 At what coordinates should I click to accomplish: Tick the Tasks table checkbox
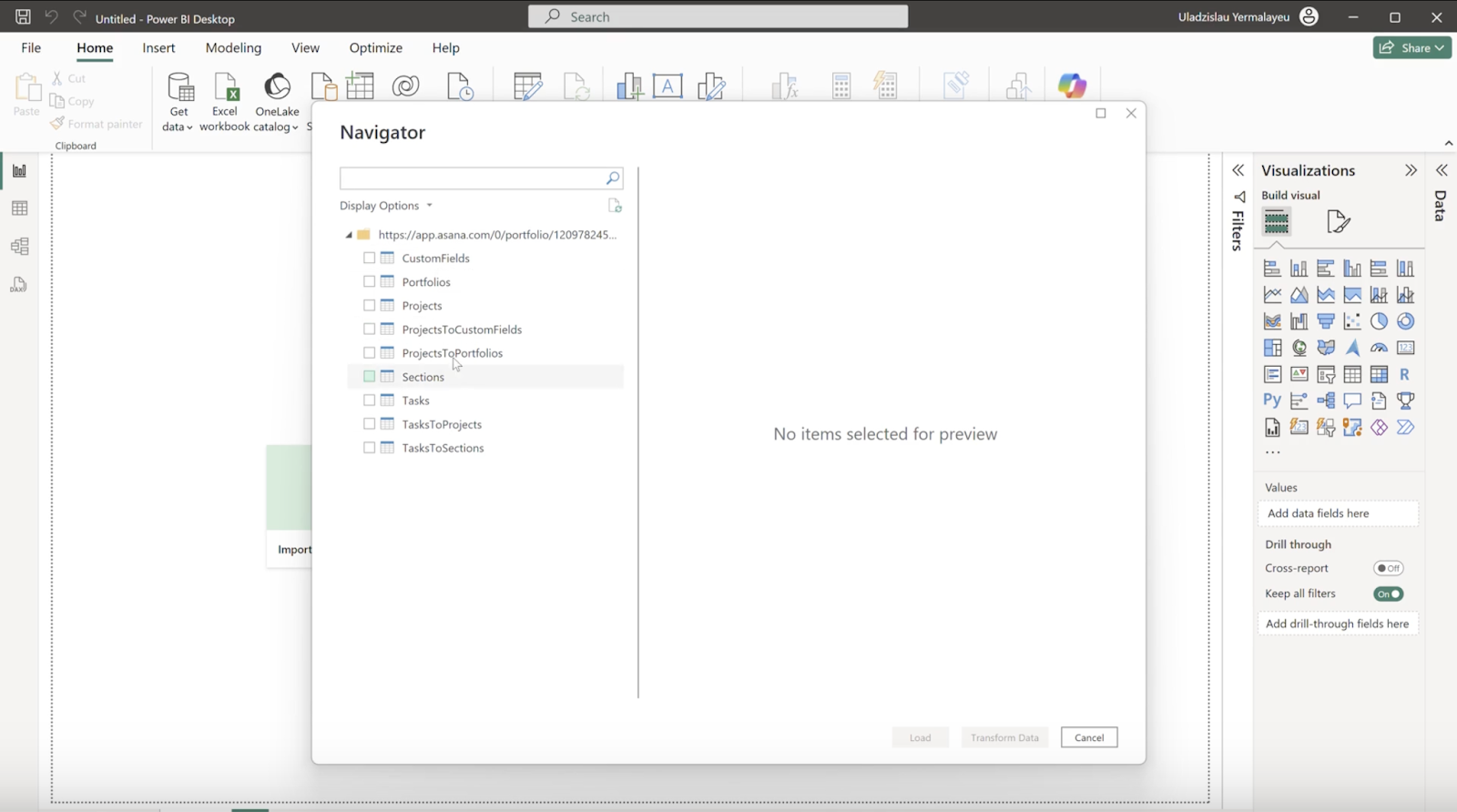(369, 401)
